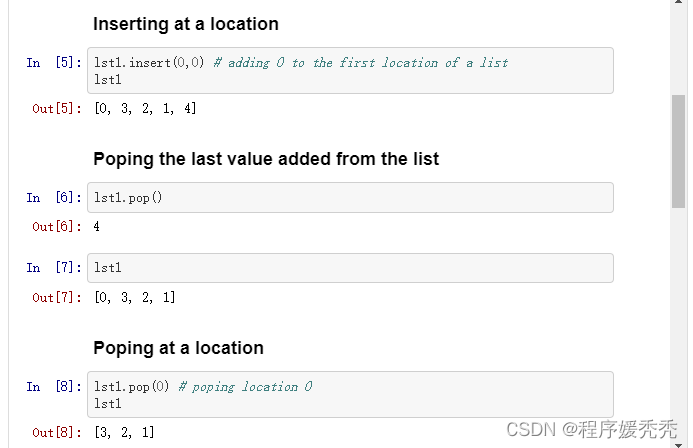Select the 'Poping the last value added' heading
This screenshot has width=693, height=448.
(266, 159)
